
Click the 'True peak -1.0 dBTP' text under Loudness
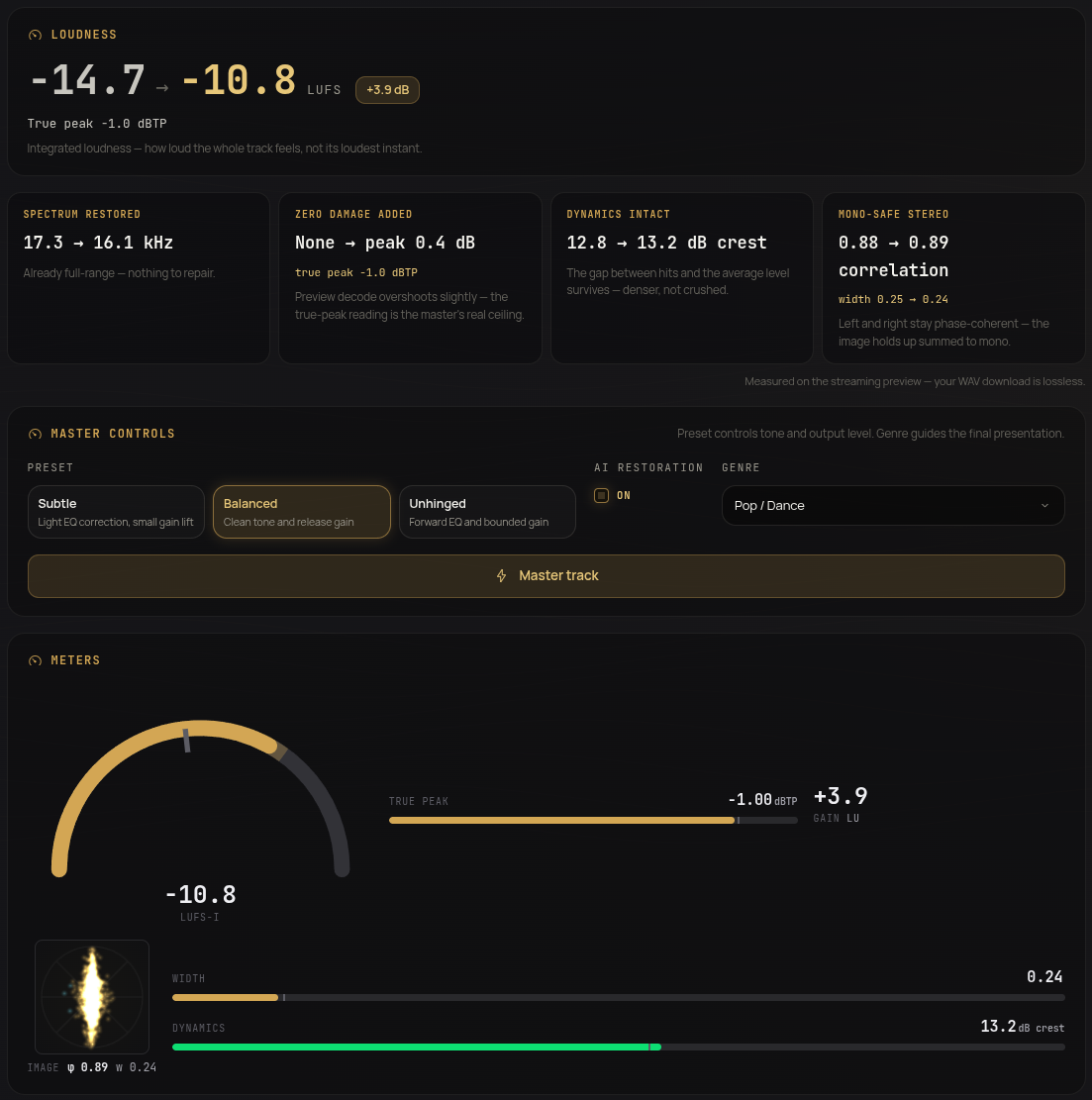point(97,124)
